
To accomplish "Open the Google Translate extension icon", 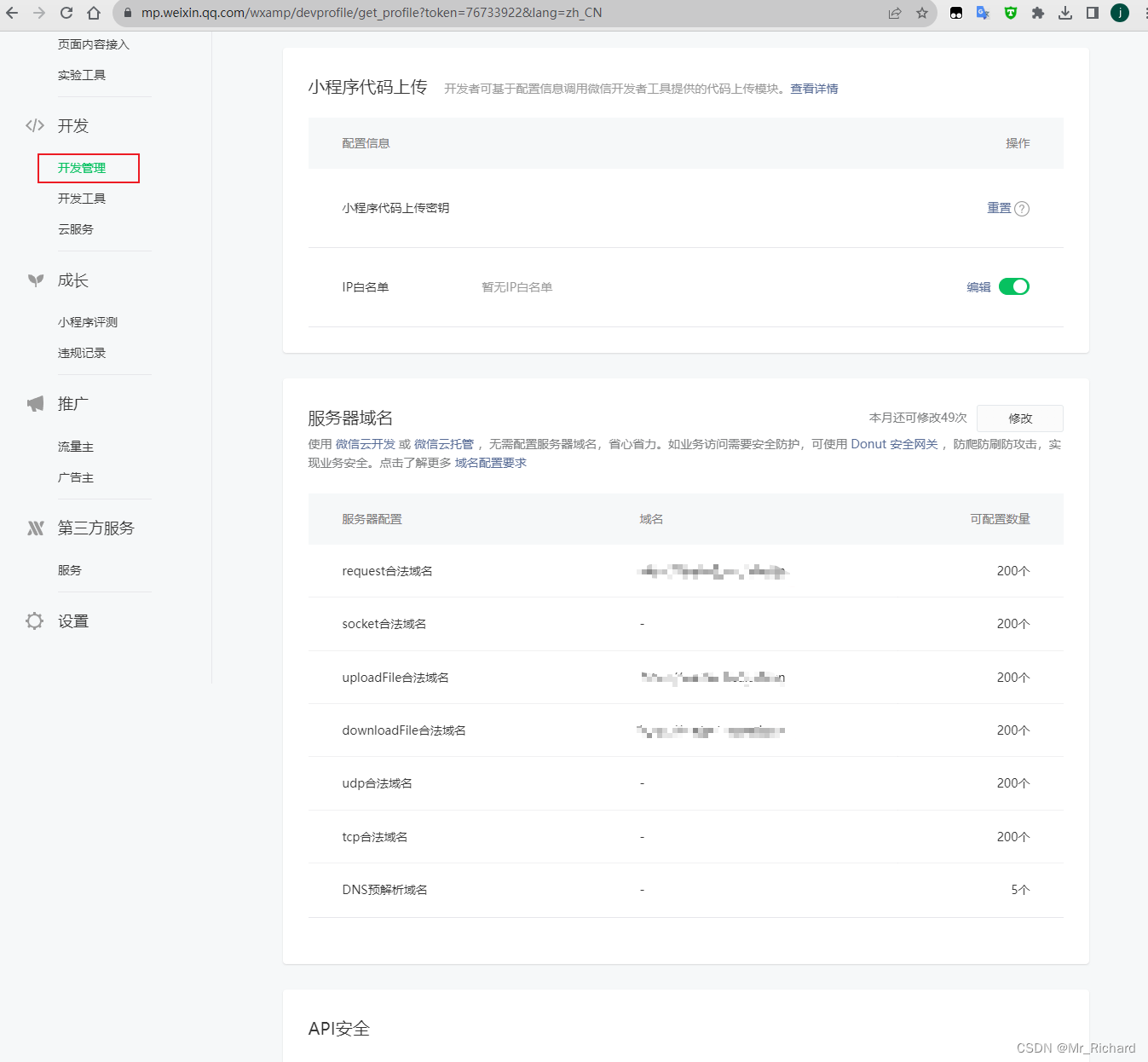I will pos(983,13).
